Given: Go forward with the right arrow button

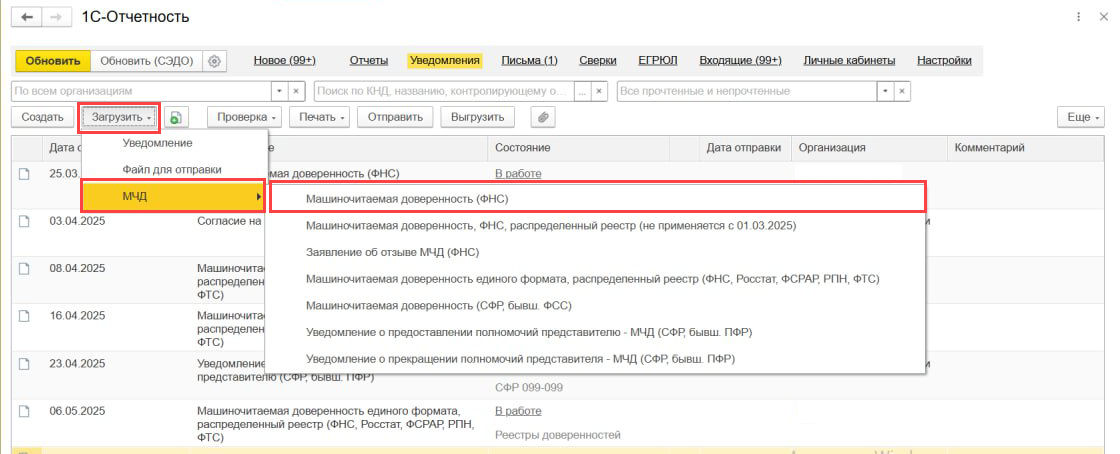Looking at the screenshot, I should 58,17.
